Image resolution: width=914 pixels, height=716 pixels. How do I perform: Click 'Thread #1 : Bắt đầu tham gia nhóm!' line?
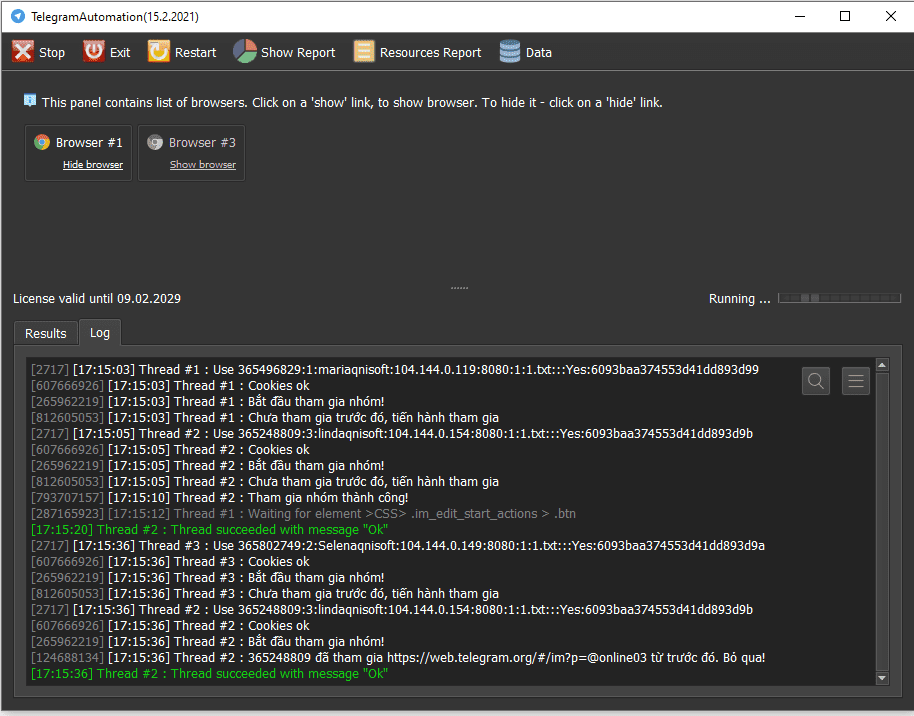coord(208,402)
